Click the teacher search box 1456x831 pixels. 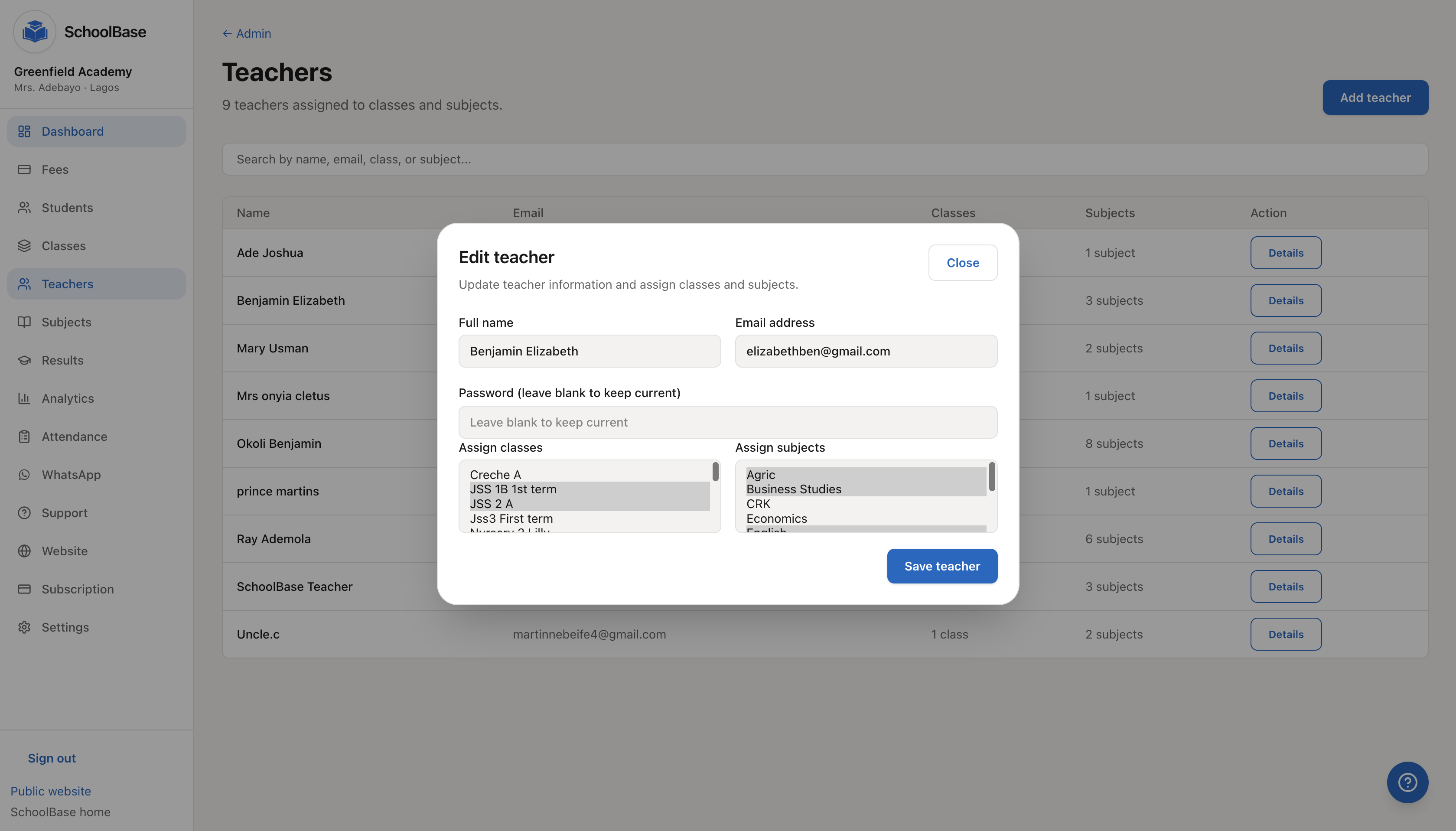coord(824,159)
